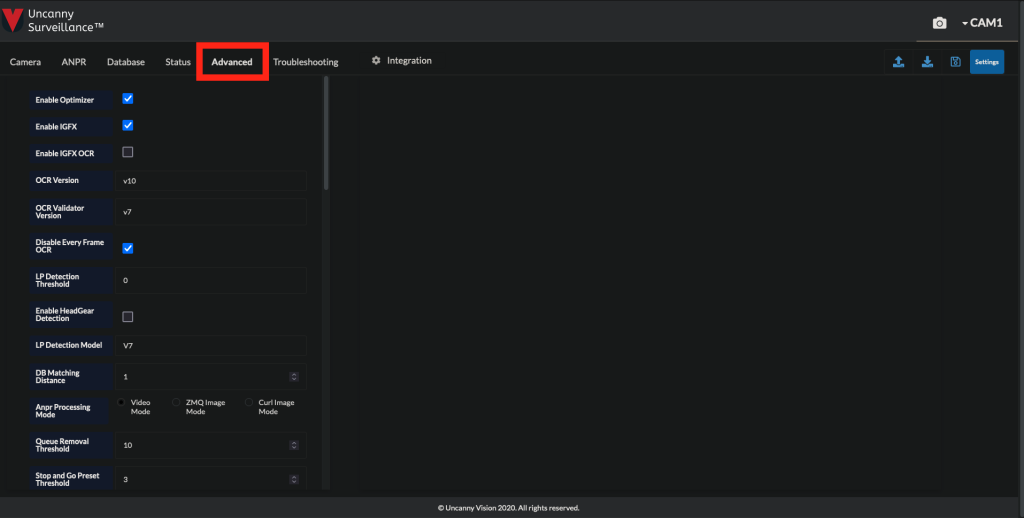The image size is (1024, 518).
Task: Turn on Enable HeadGear Detection checkbox
Action: (128, 316)
